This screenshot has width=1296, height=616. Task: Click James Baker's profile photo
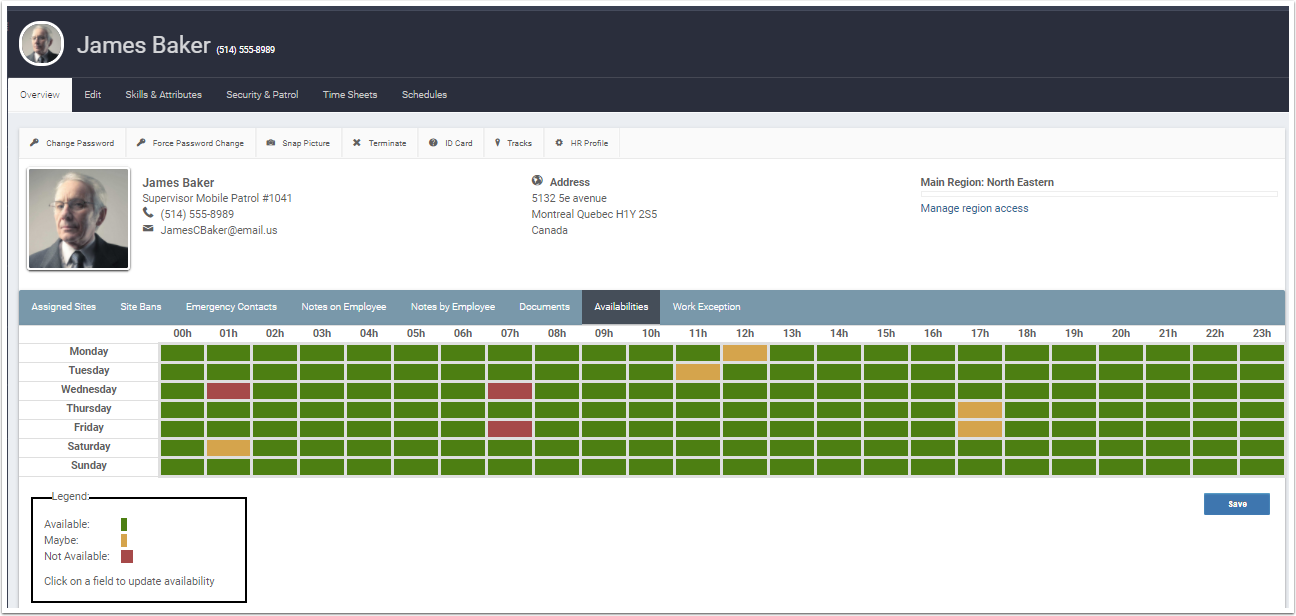pos(78,218)
